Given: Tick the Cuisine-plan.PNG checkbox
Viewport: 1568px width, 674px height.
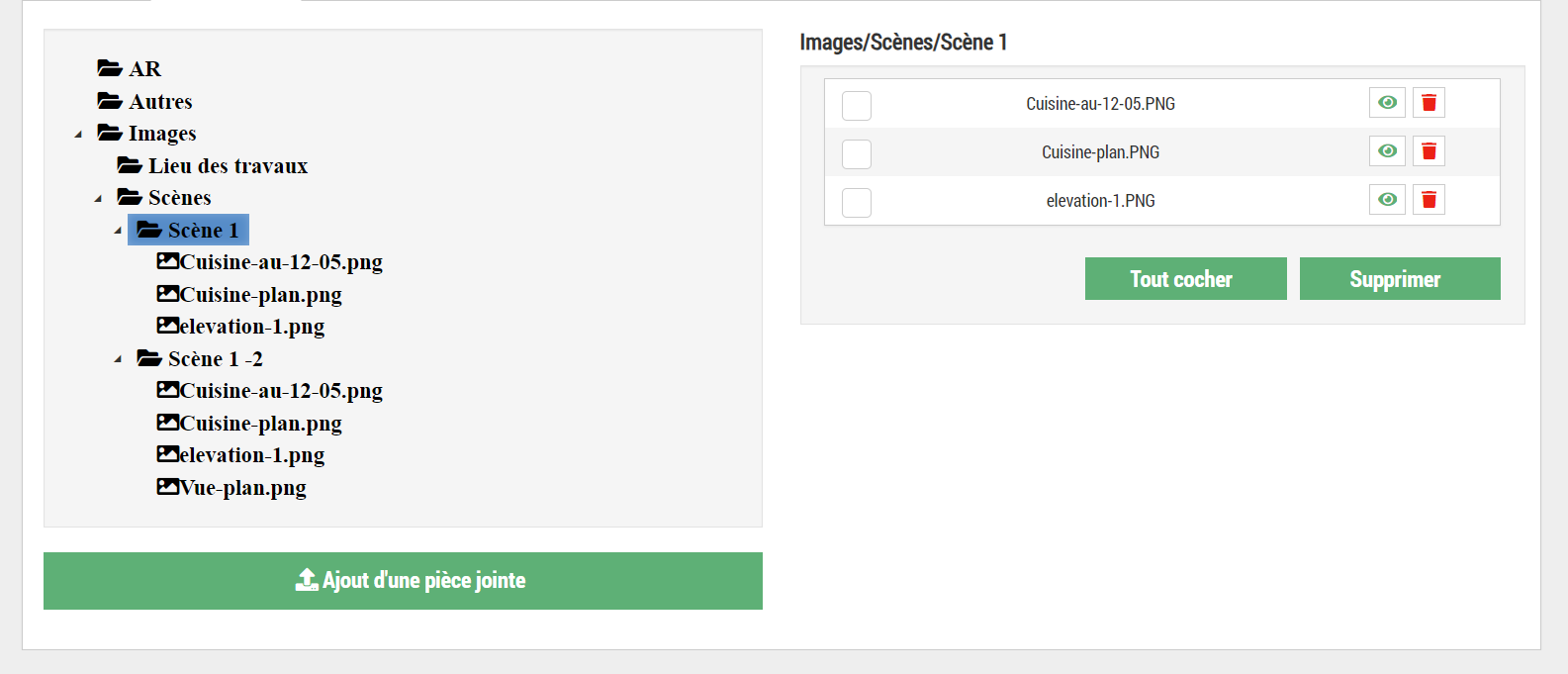Looking at the screenshot, I should pos(857,154).
